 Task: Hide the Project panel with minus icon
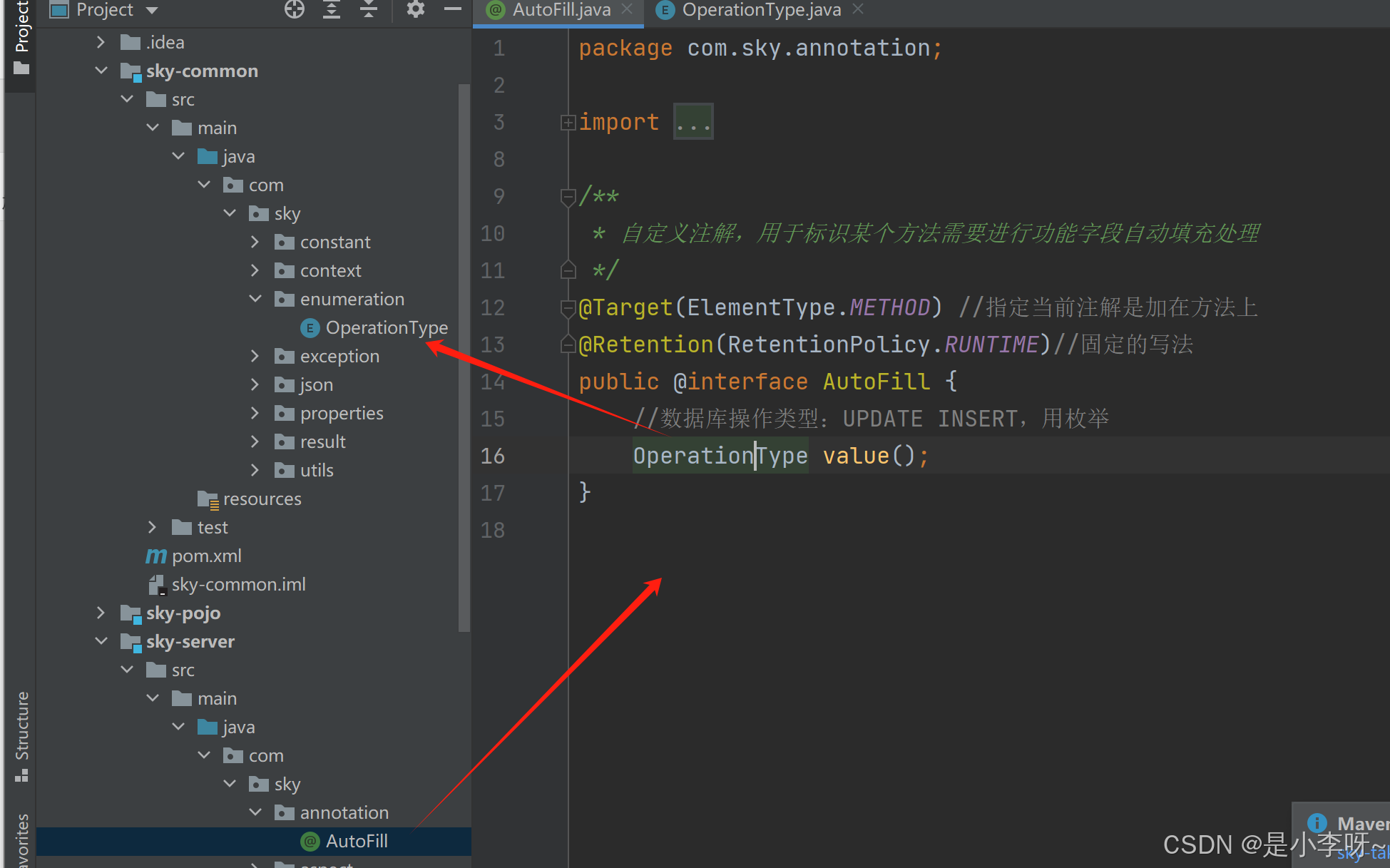click(x=452, y=9)
